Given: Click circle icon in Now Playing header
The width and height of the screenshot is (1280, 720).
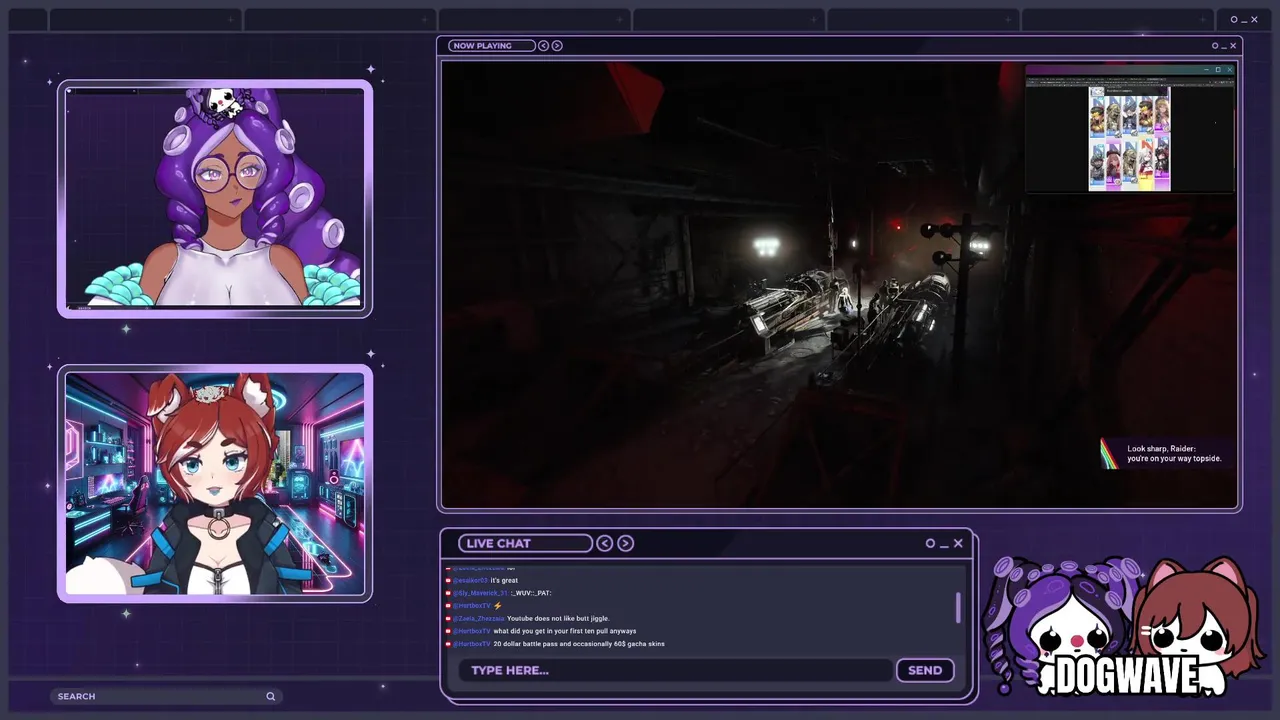Looking at the screenshot, I should pyautogui.click(x=1215, y=45).
